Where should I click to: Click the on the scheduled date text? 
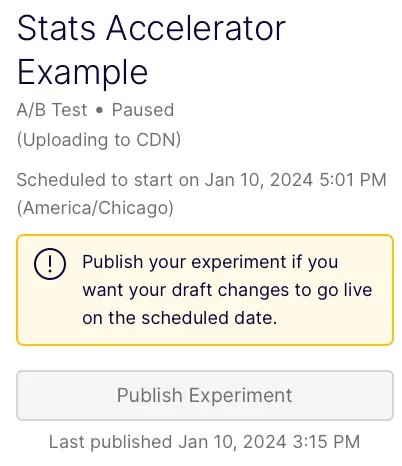tap(180, 318)
